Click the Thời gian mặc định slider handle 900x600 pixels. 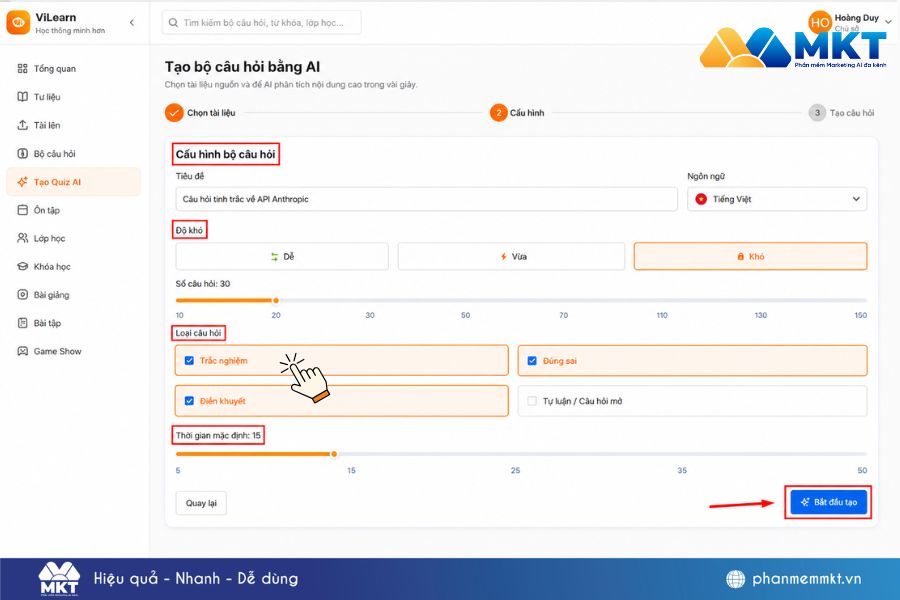(x=334, y=454)
